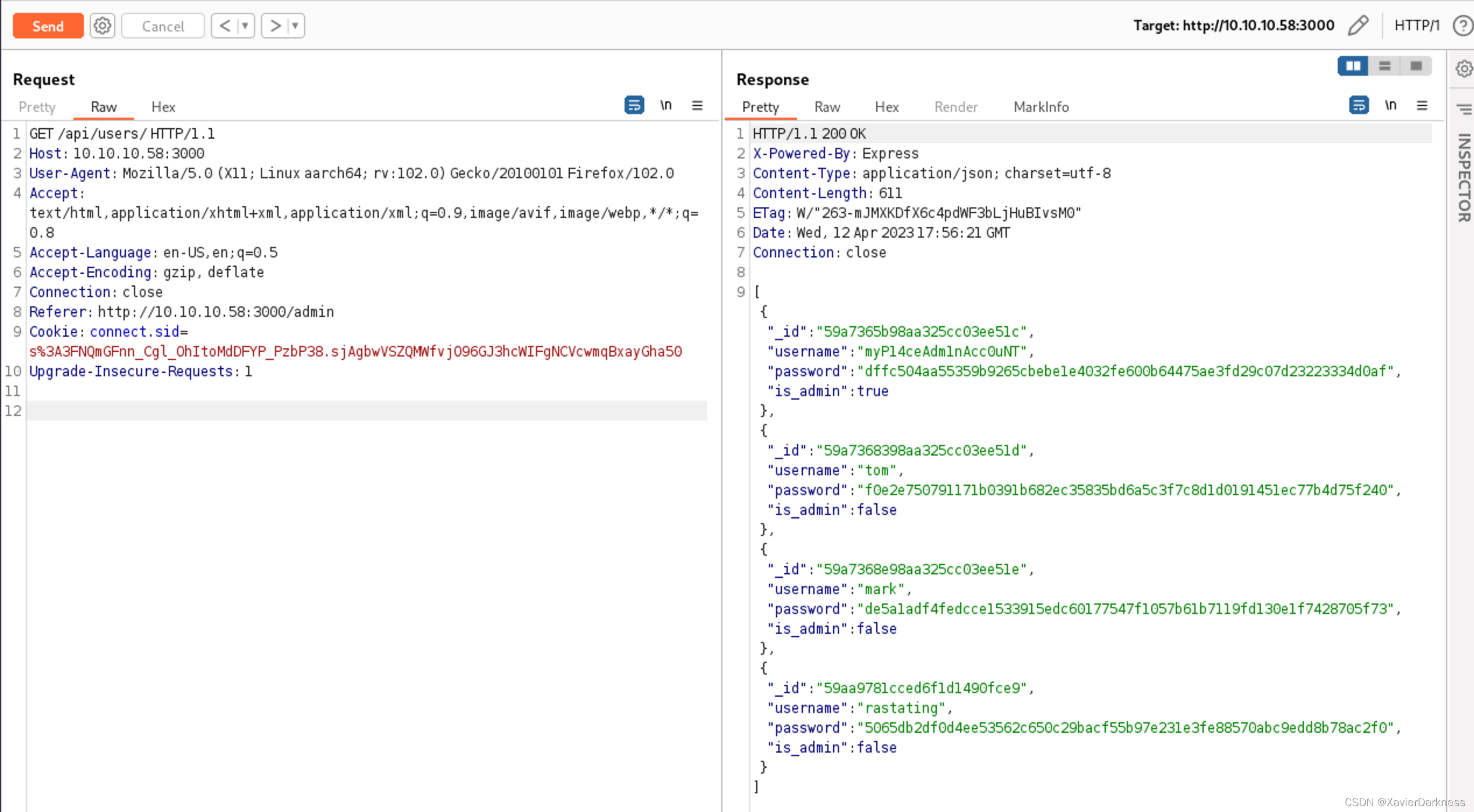Click the Accept-Language header line

click(154, 252)
